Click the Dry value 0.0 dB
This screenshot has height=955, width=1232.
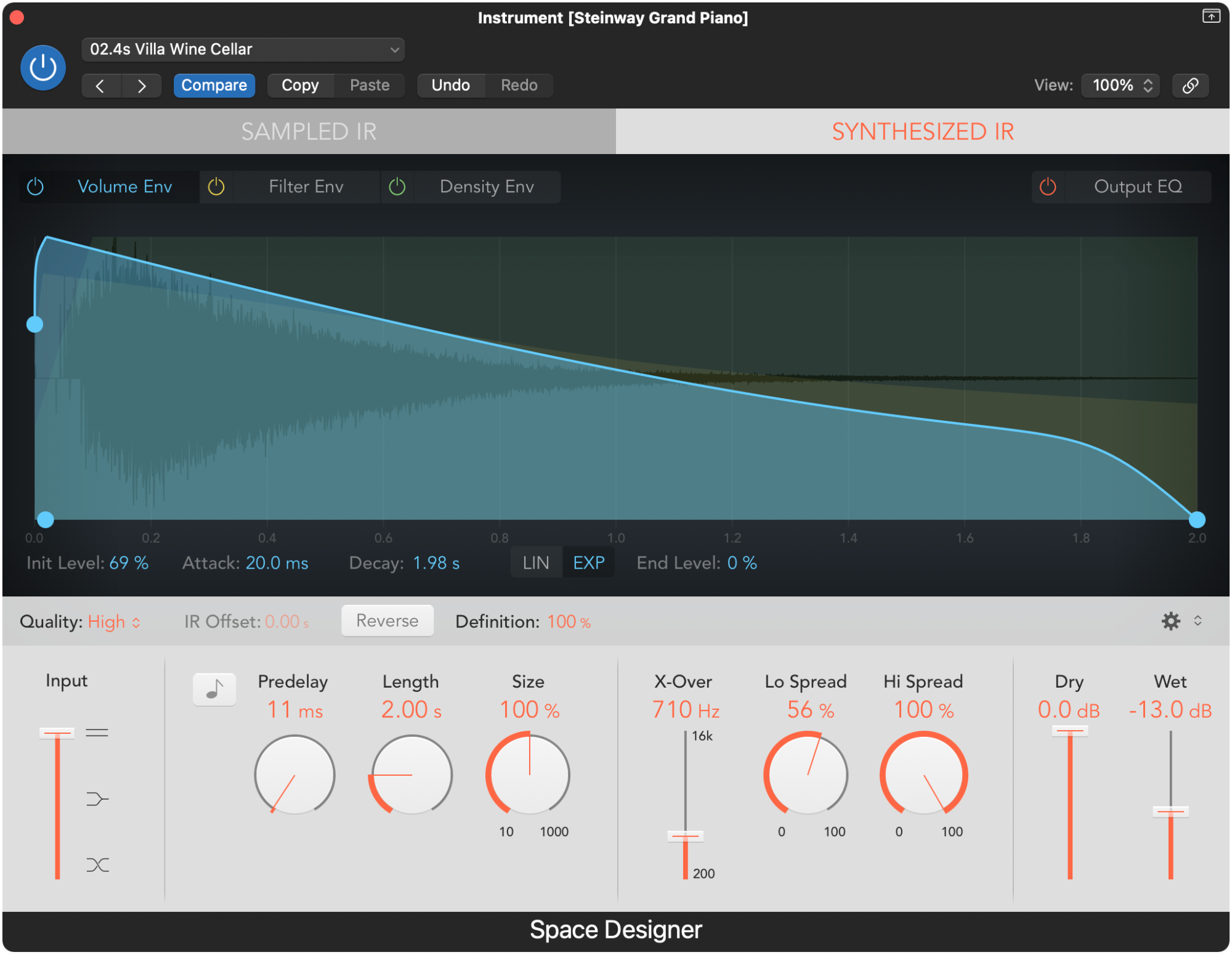(x=1069, y=710)
